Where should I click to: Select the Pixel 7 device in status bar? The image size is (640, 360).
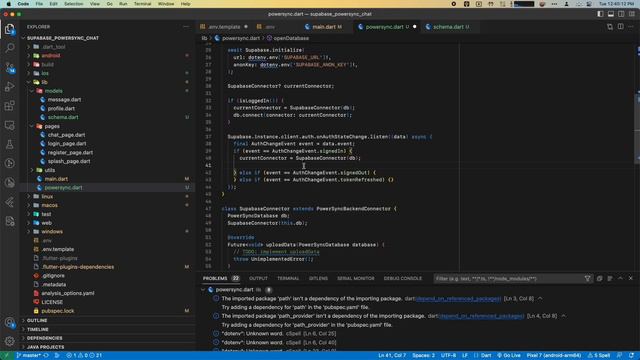coord(553,356)
